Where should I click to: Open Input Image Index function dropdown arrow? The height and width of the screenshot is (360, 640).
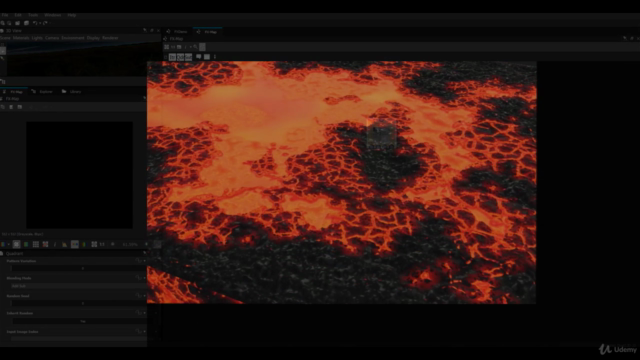144,331
